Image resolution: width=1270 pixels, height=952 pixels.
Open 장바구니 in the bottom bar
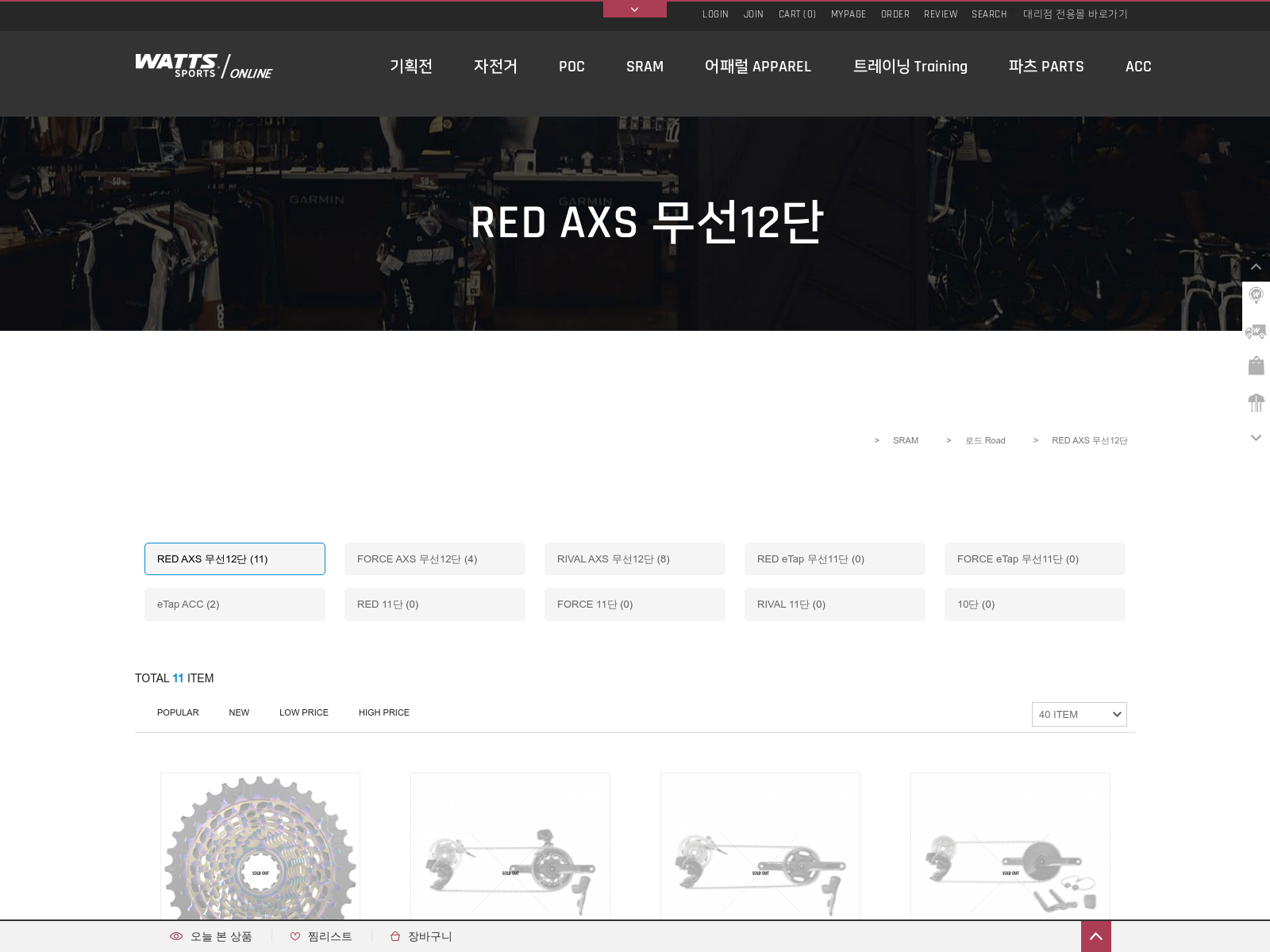(429, 937)
